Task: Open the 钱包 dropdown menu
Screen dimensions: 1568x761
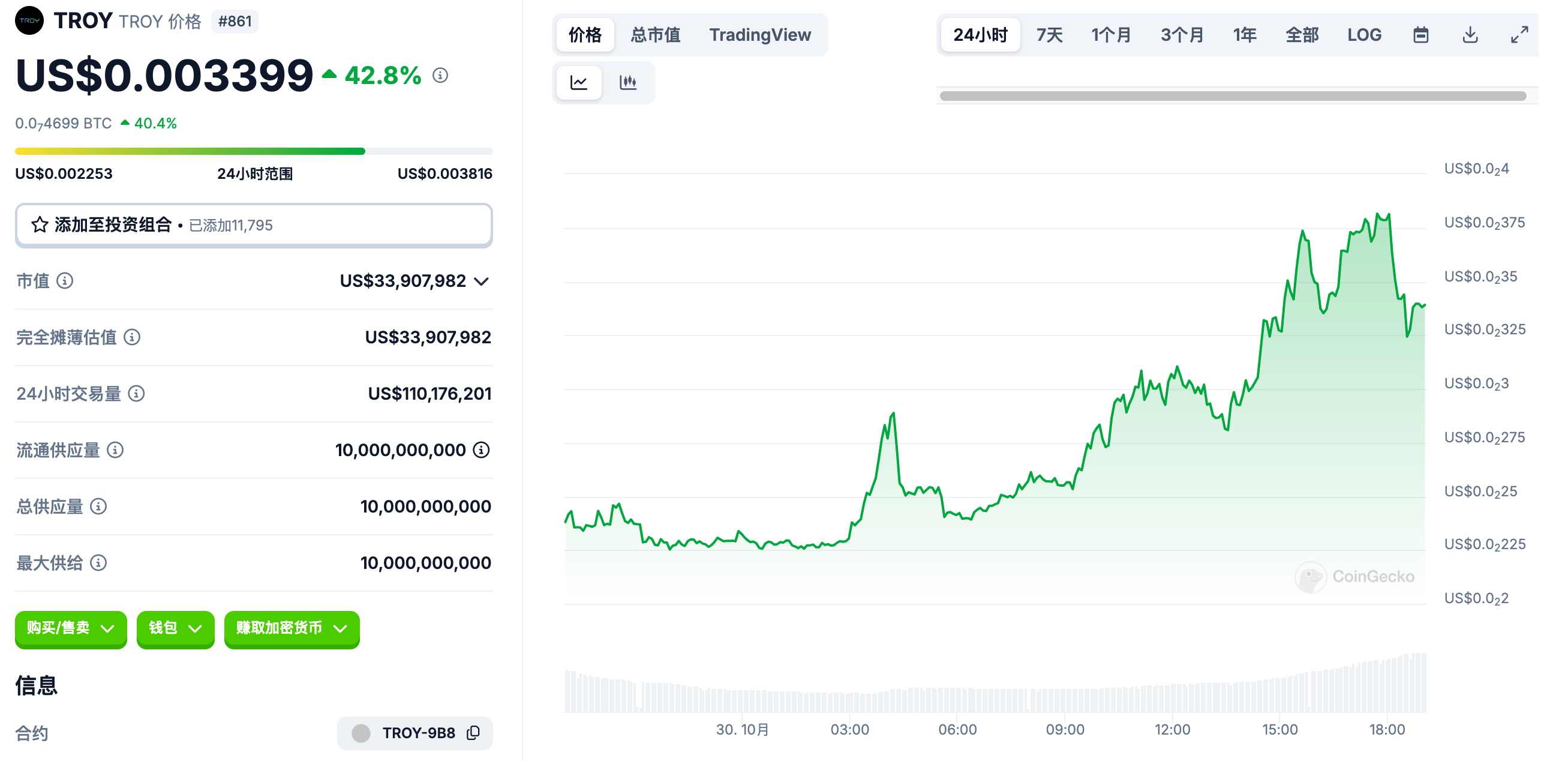Action: tap(175, 628)
